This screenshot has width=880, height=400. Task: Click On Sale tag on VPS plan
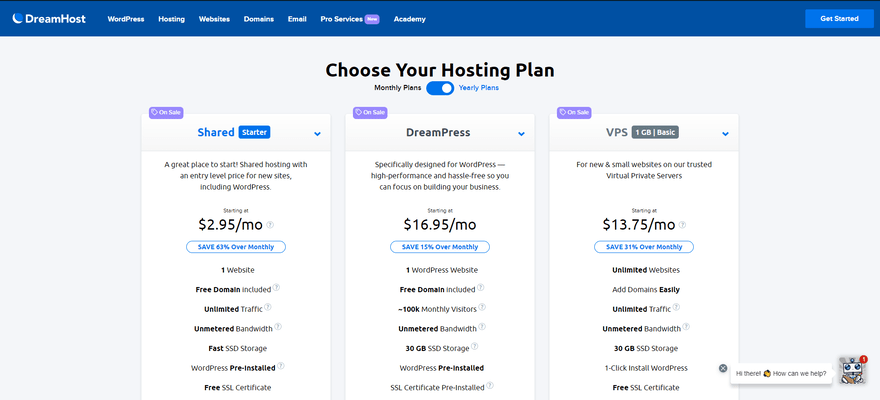point(575,112)
